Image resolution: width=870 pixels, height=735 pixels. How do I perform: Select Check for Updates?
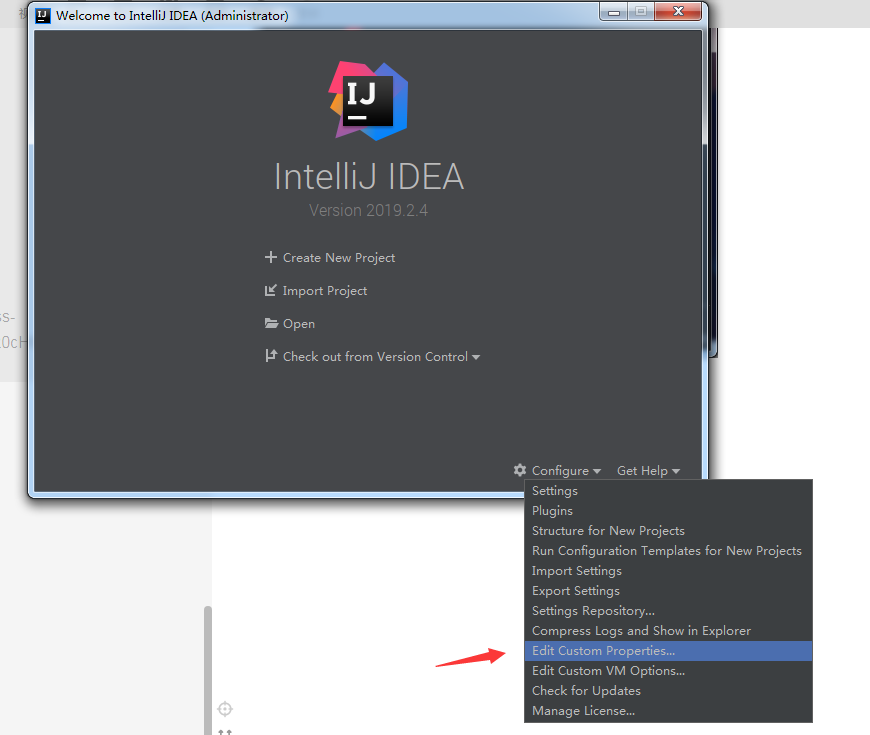(x=586, y=690)
